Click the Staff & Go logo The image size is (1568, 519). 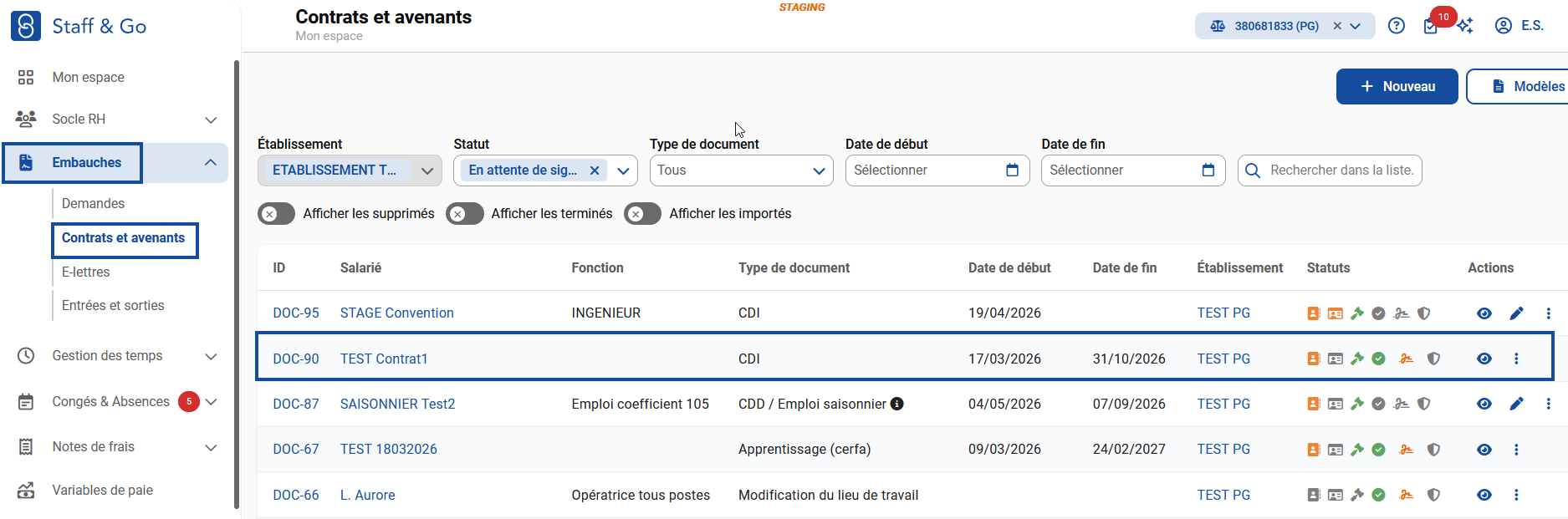[x=79, y=26]
